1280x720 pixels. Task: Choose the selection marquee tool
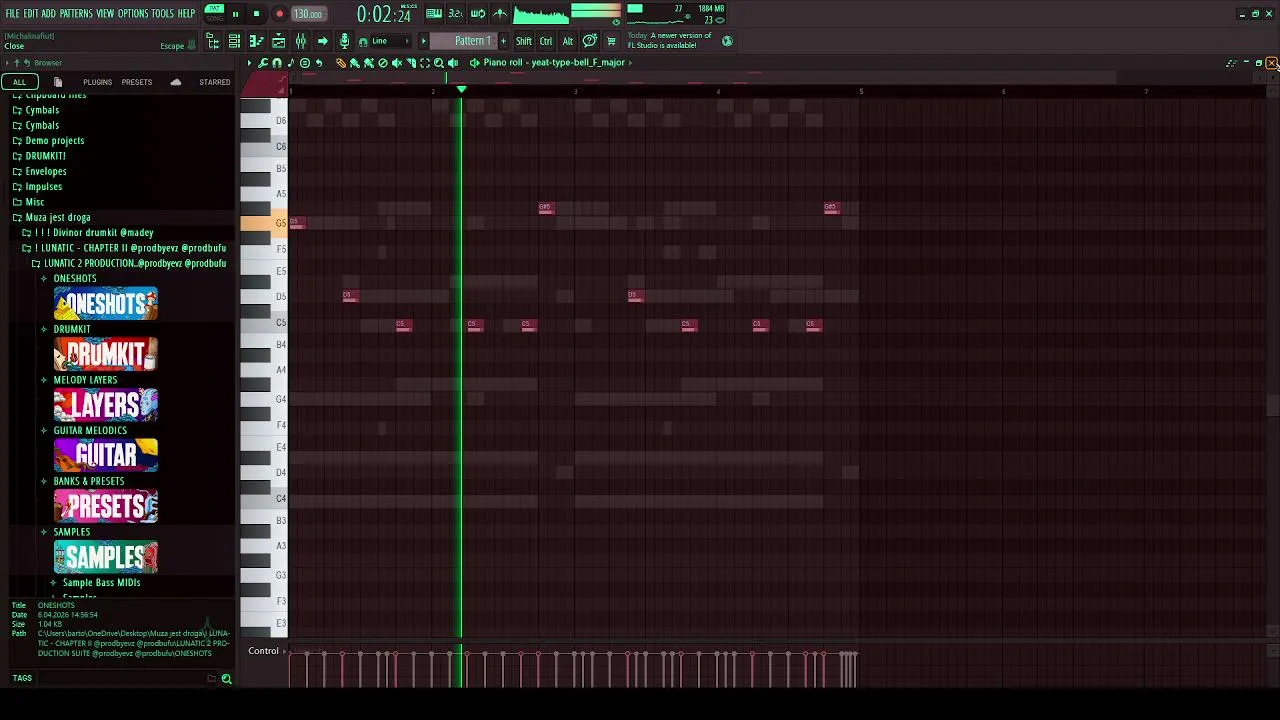[x=425, y=63]
